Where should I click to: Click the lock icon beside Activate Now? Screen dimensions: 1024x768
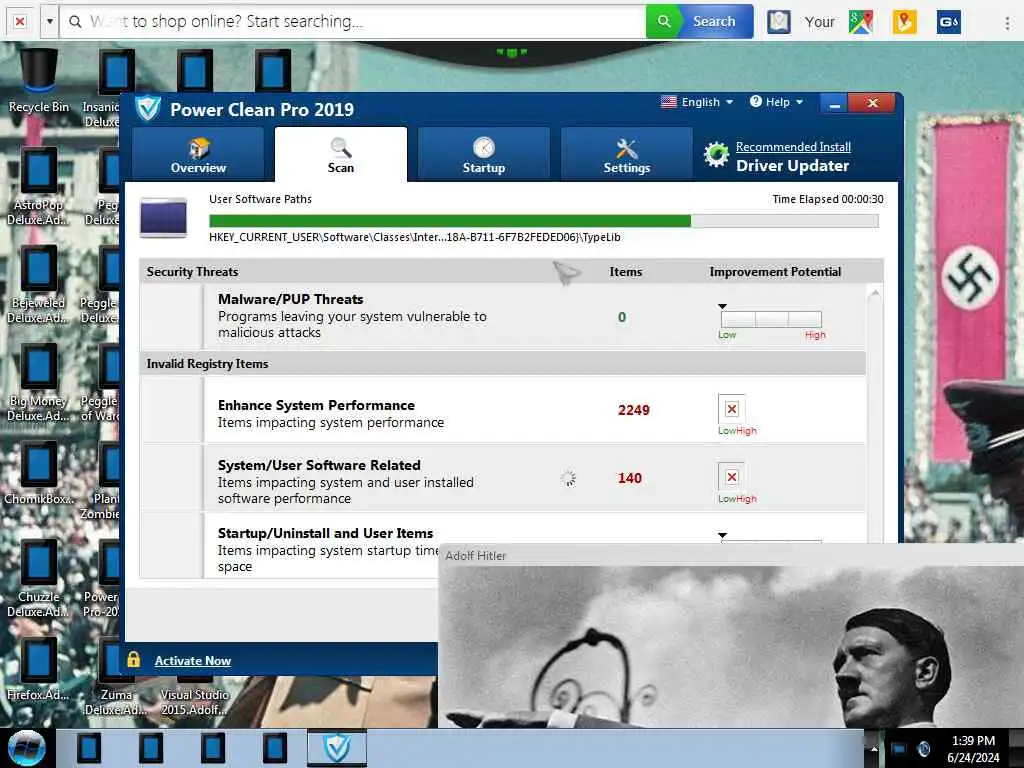point(134,660)
